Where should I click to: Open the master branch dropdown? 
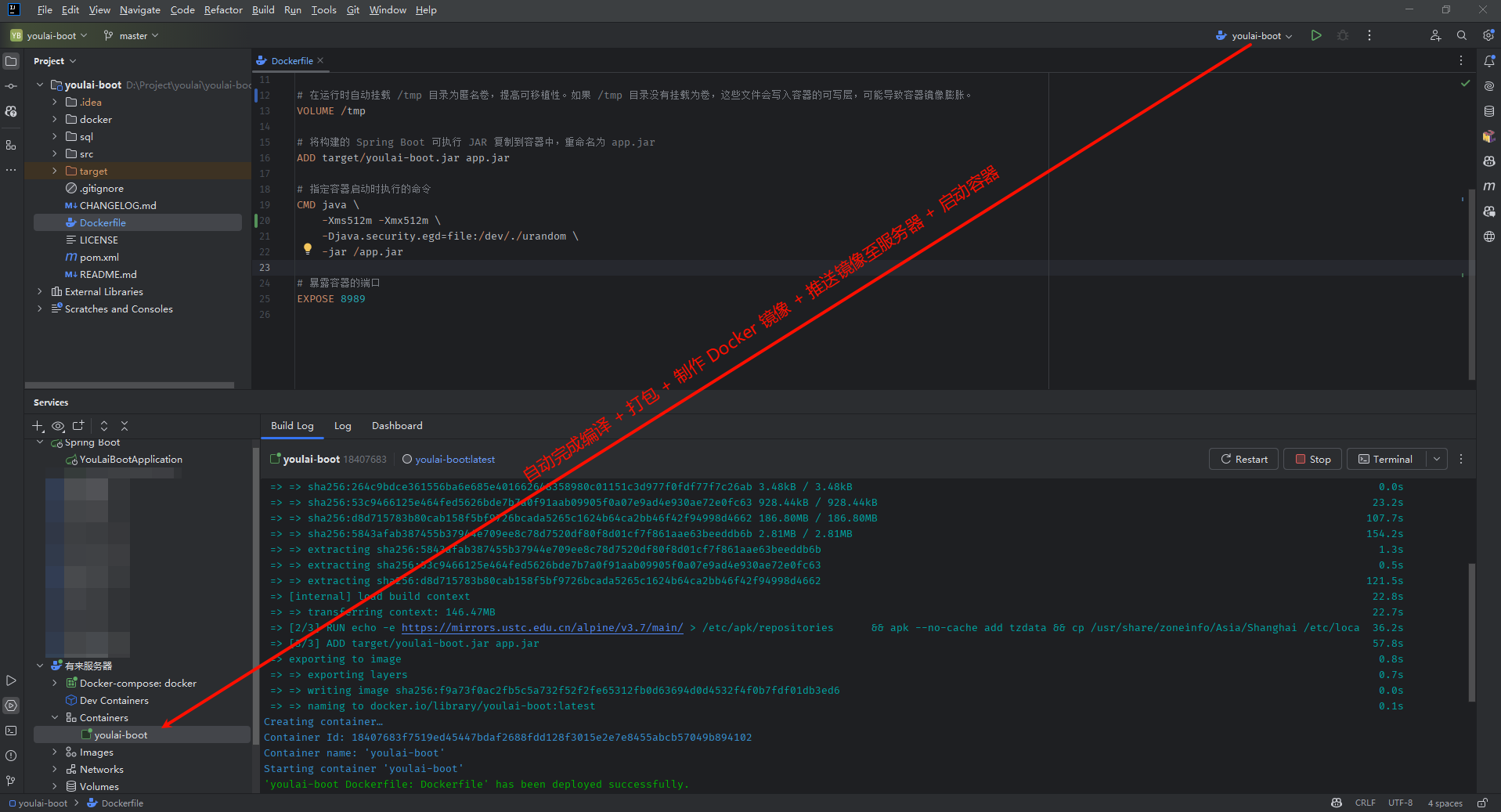click(x=131, y=36)
